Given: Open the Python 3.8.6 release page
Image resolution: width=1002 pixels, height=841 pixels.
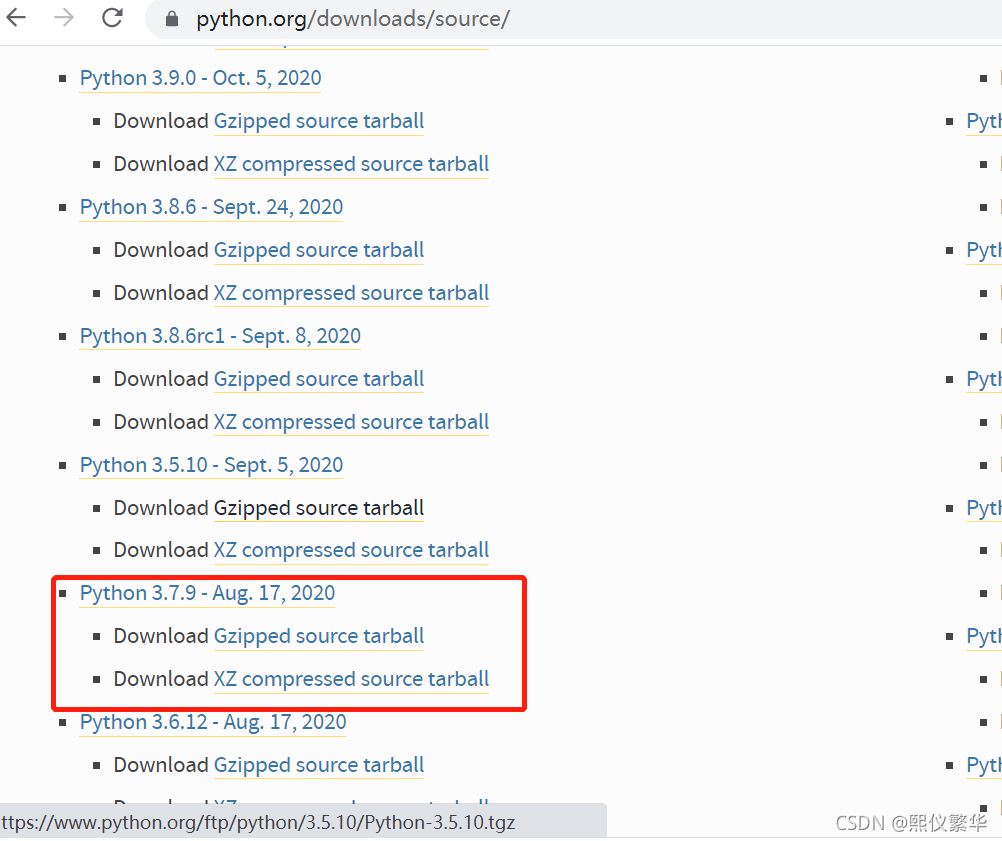Looking at the screenshot, I should (x=210, y=207).
